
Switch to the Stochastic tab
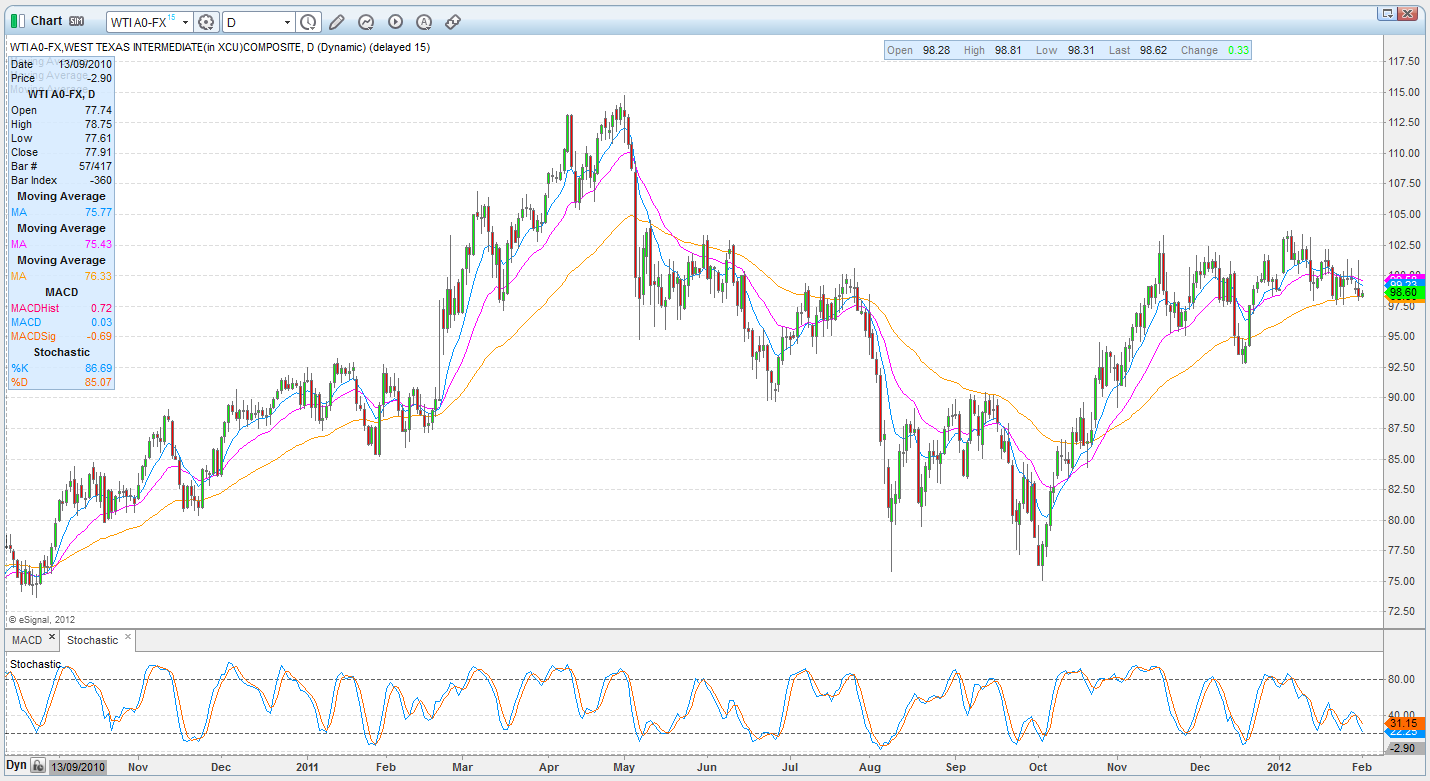coord(92,640)
